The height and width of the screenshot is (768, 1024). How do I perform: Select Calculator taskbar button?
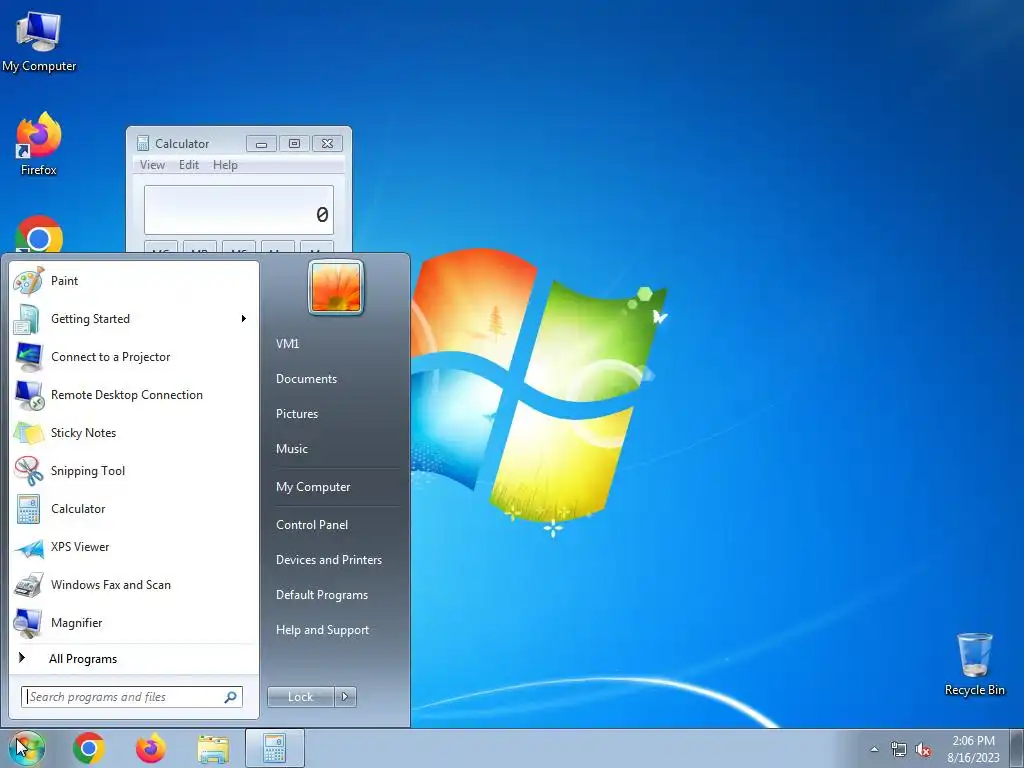(275, 748)
